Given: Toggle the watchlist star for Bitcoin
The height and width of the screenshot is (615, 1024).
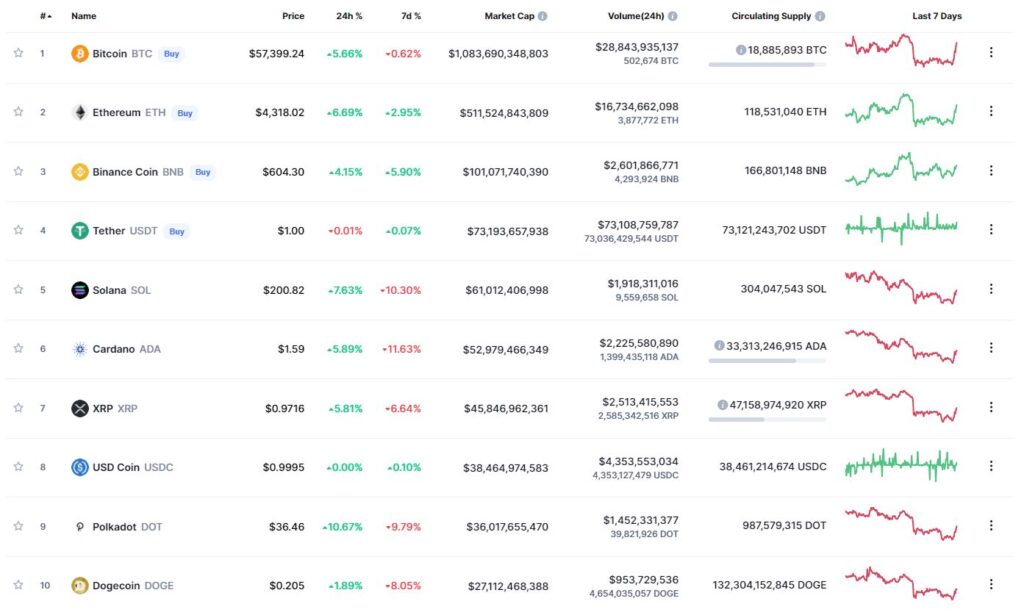Looking at the screenshot, I should tap(18, 53).
